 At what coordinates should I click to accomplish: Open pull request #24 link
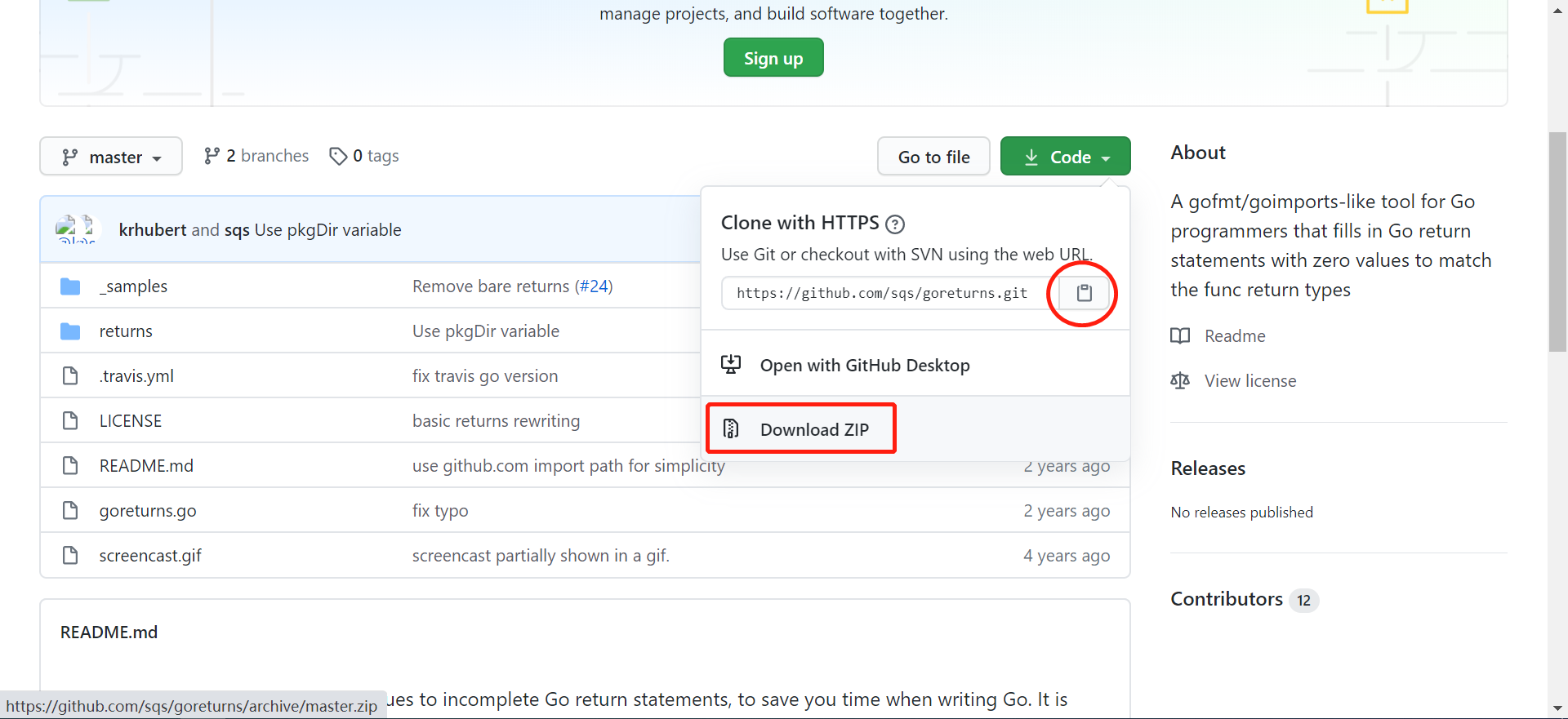594,286
